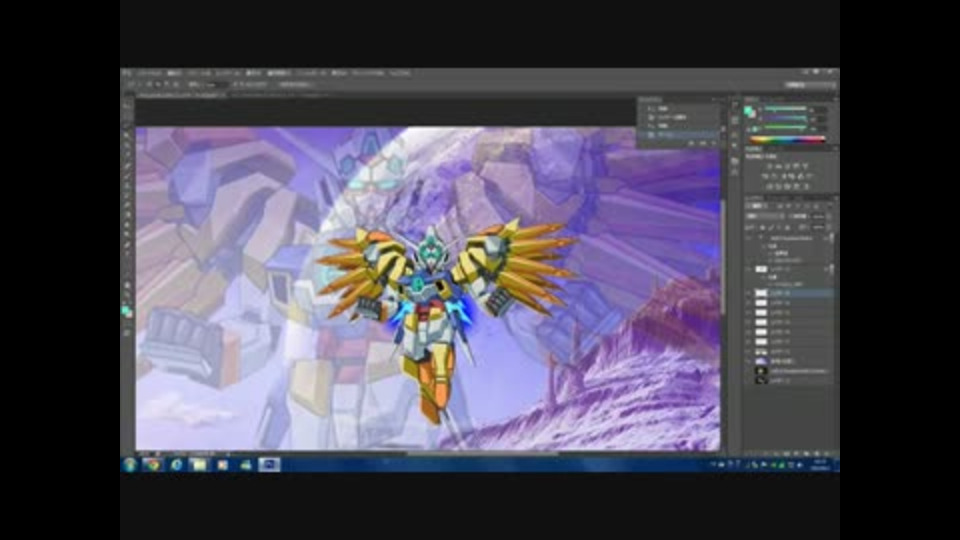Expand the top layer group triangle
Image resolution: width=960 pixels, height=540 pixels.
(x=760, y=238)
